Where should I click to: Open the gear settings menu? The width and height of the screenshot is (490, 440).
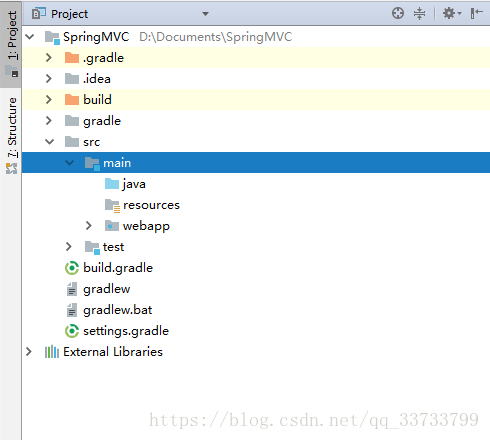point(452,14)
